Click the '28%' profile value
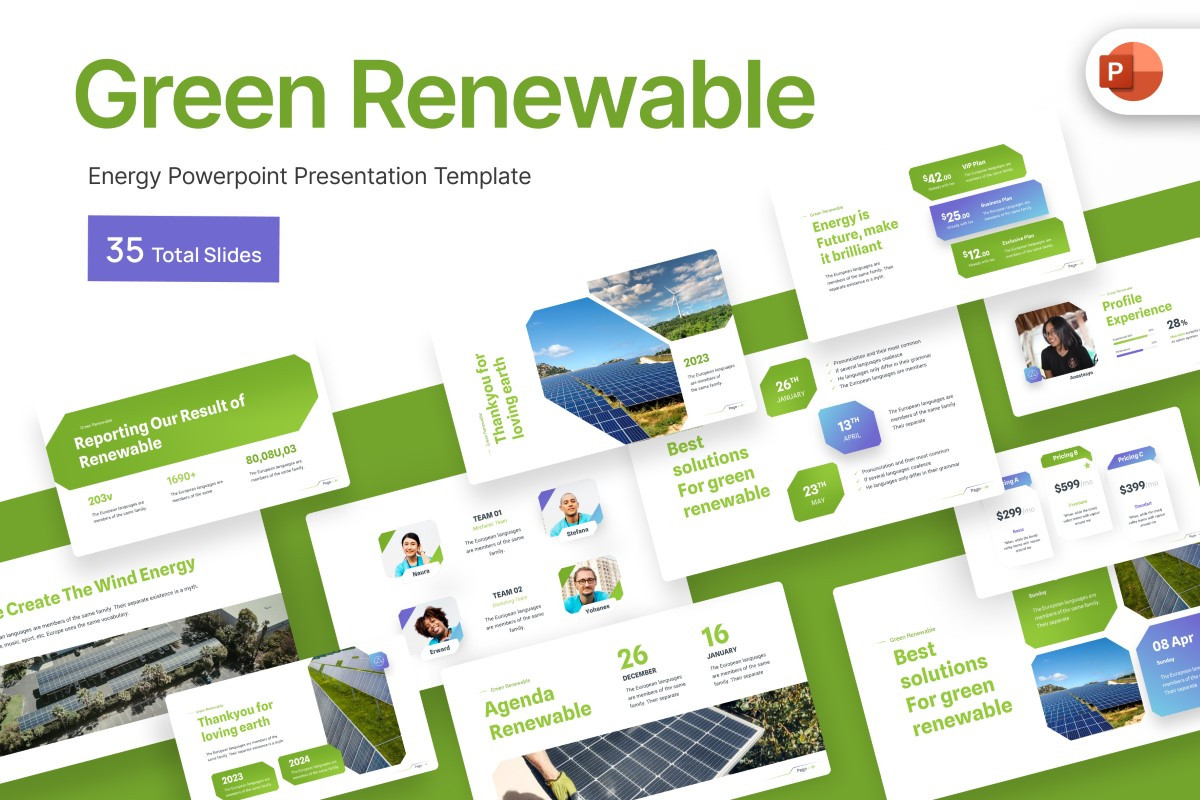The image size is (1200, 800). tap(1177, 323)
